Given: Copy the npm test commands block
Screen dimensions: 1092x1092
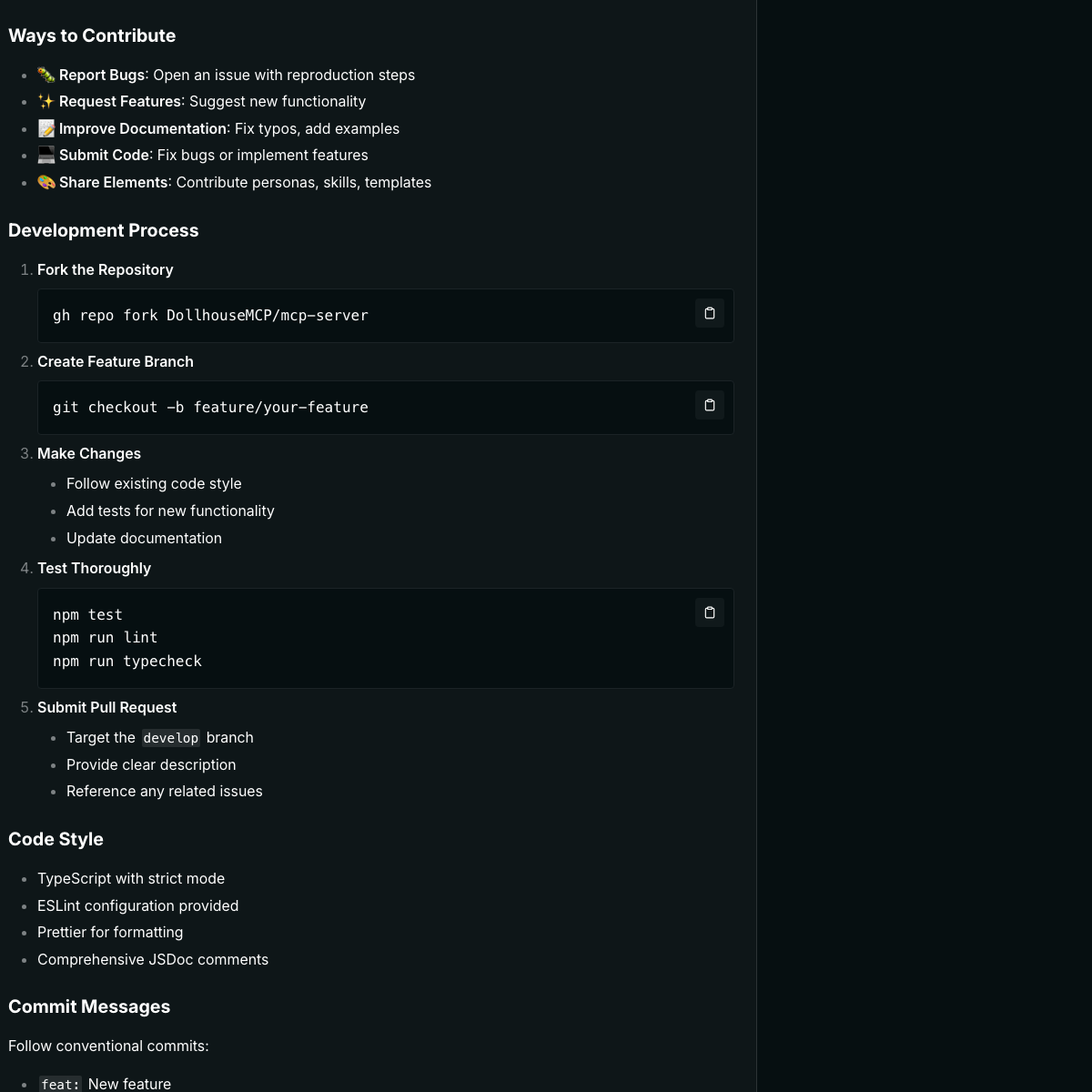Looking at the screenshot, I should pyautogui.click(x=710, y=612).
